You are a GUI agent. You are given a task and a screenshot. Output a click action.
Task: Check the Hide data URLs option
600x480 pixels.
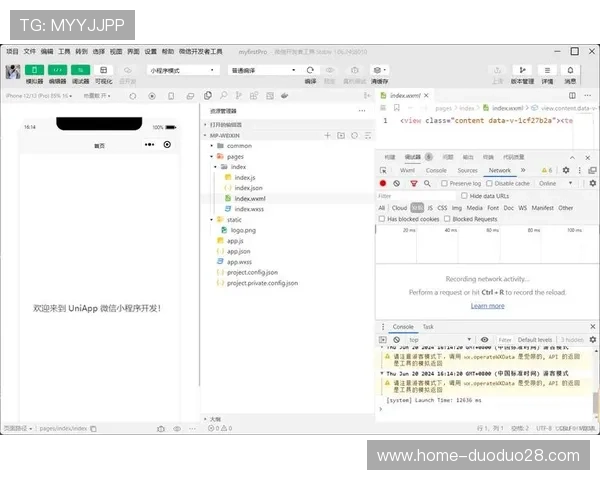pyautogui.click(x=465, y=196)
